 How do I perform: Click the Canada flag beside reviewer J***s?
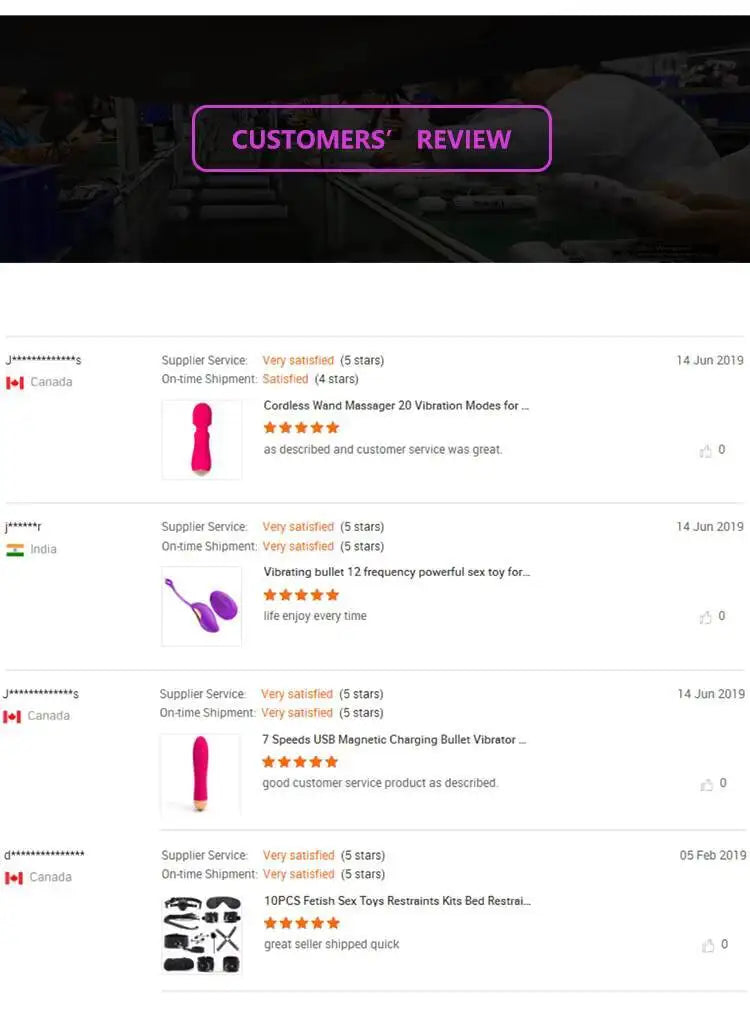(16, 381)
